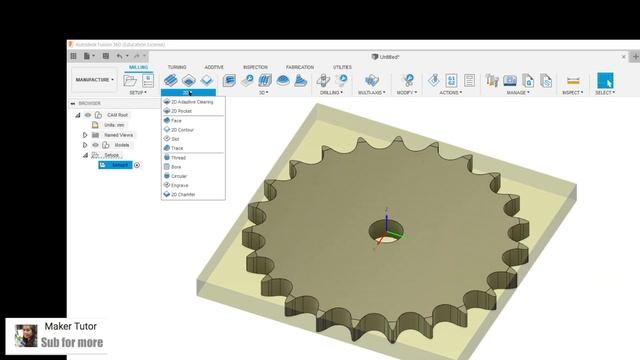Click the icon right of the Drill tool
Viewport: 640px width, 360px height.
pos(341,80)
